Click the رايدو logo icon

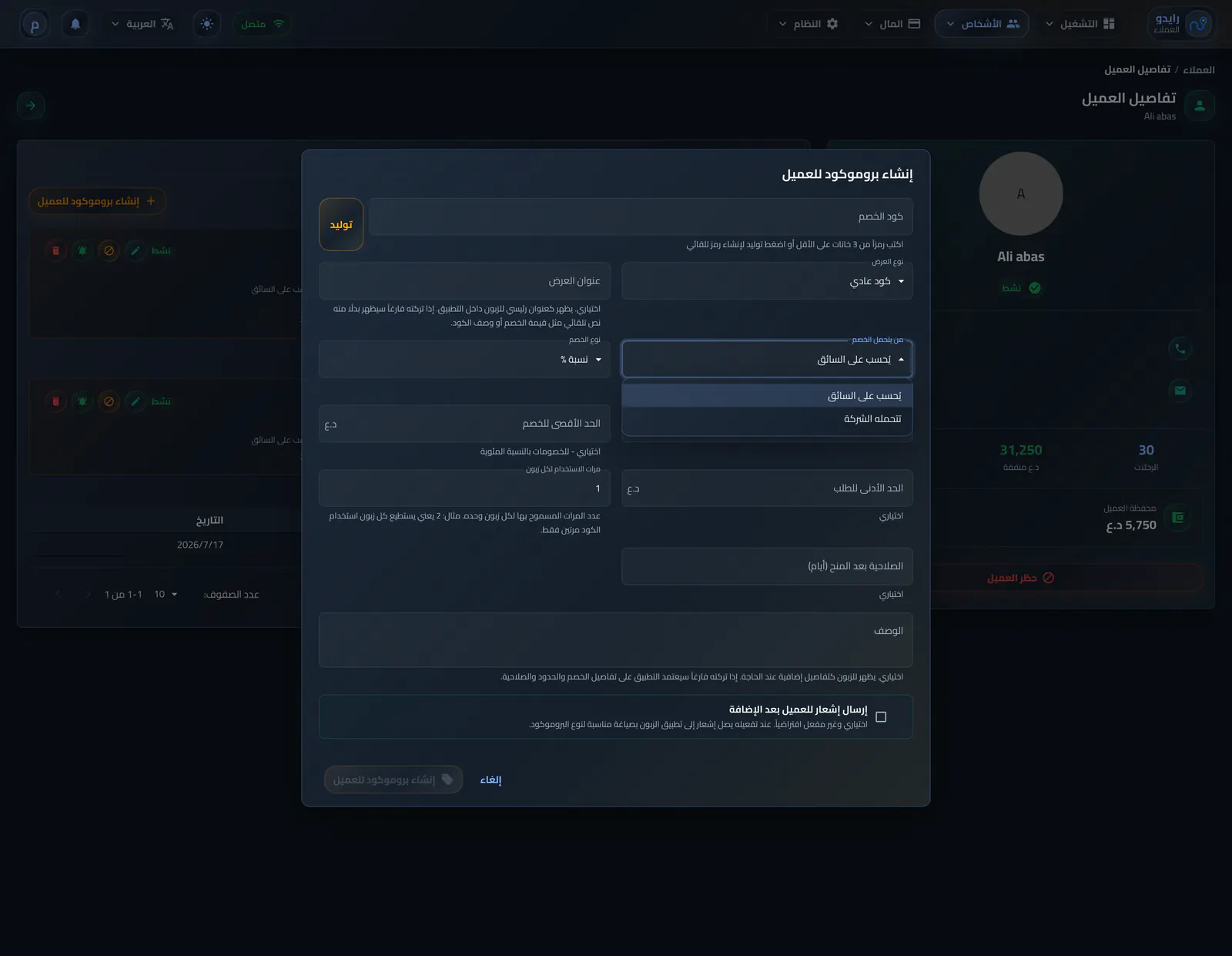coord(1198,24)
